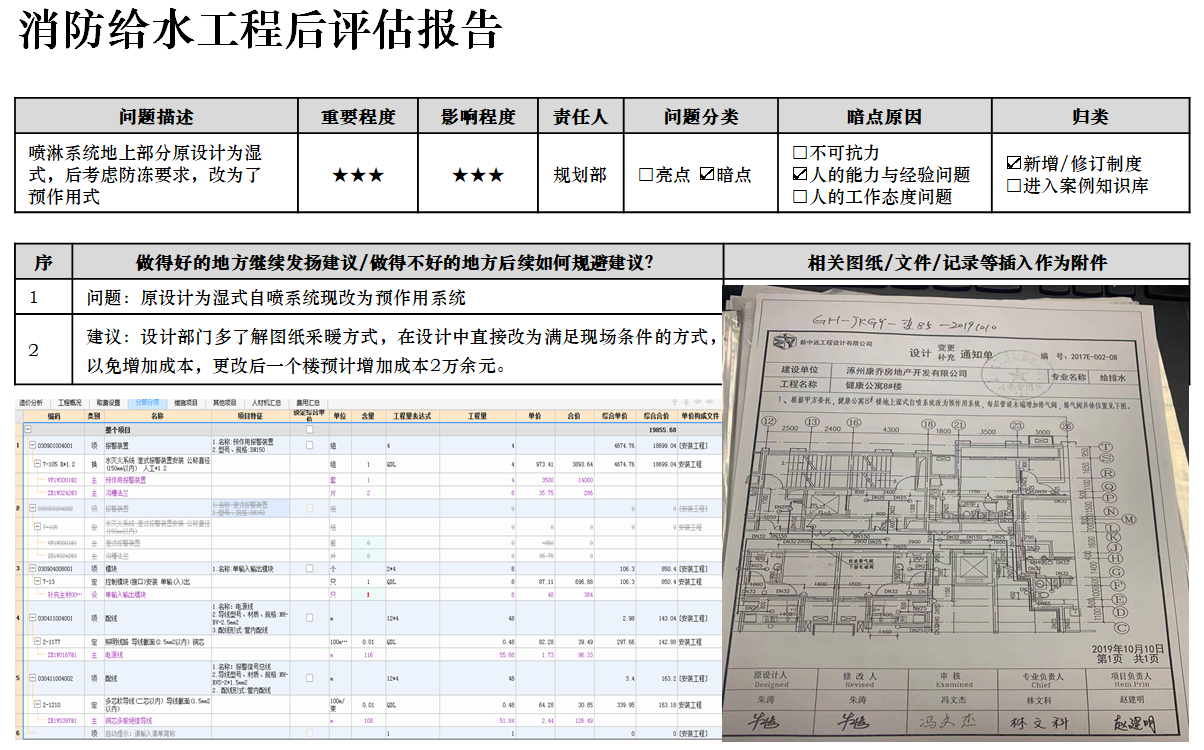Click the 工程量表达式 column header

pos(412,416)
